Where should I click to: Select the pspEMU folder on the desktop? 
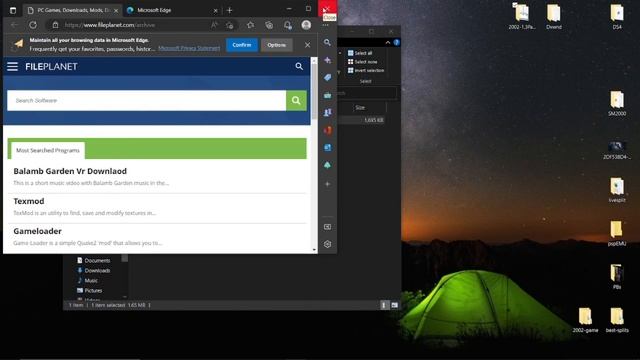pyautogui.click(x=617, y=233)
